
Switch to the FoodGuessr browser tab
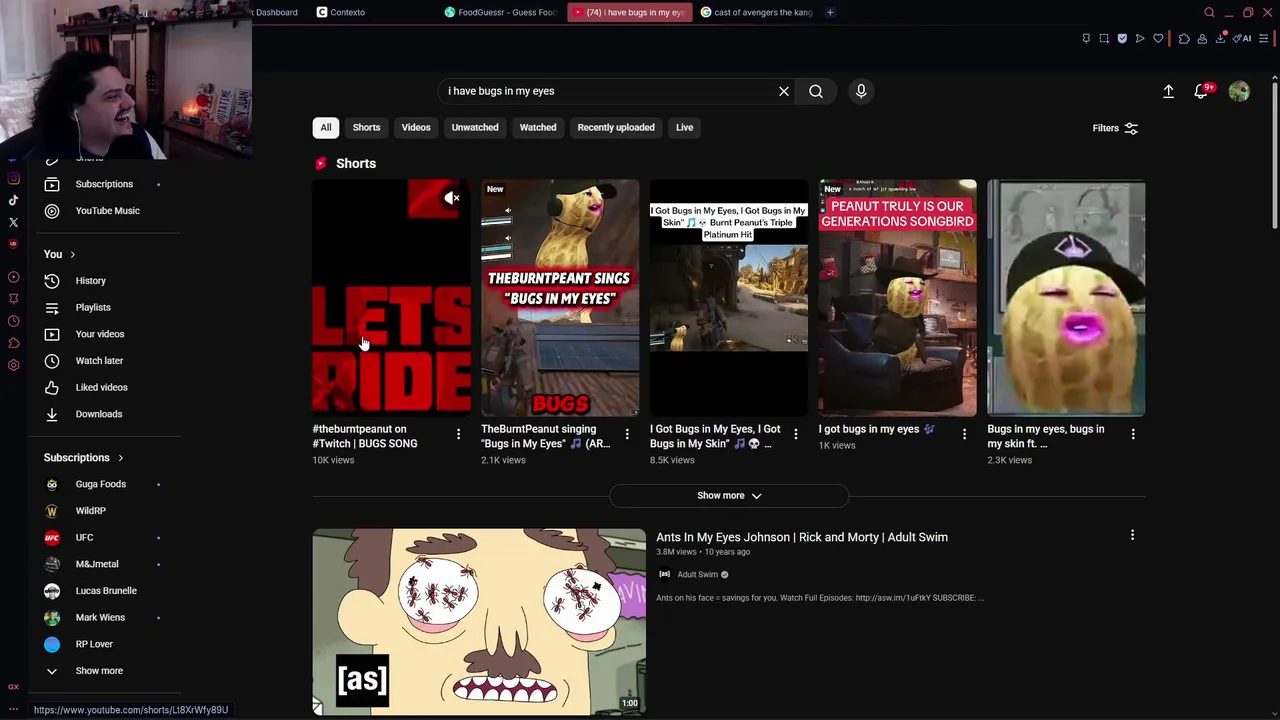tap(500, 12)
